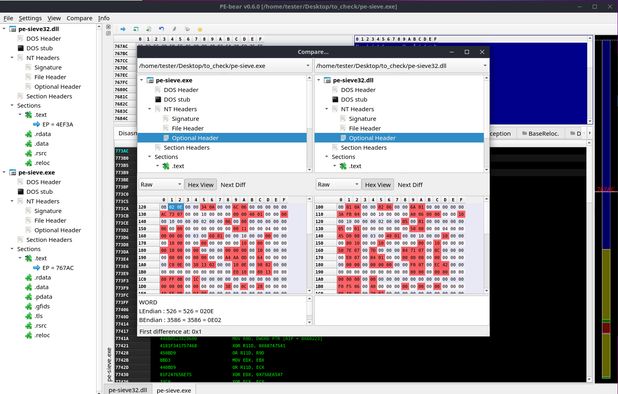618x394 pixels.
Task: Click the green window icon next to blue arrow
Action: click(136, 29)
